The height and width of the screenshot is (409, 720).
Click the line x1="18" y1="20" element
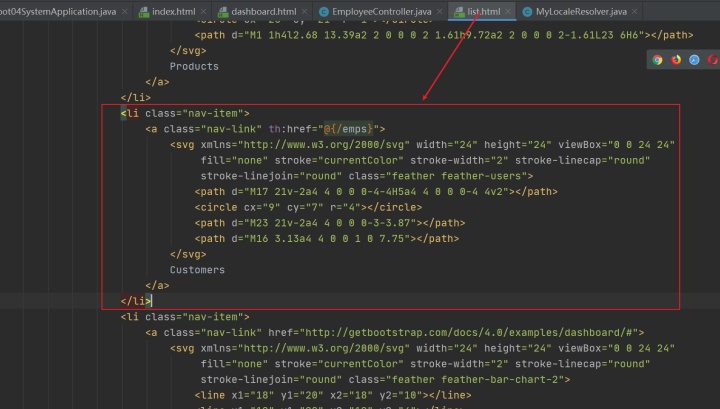[333, 395]
